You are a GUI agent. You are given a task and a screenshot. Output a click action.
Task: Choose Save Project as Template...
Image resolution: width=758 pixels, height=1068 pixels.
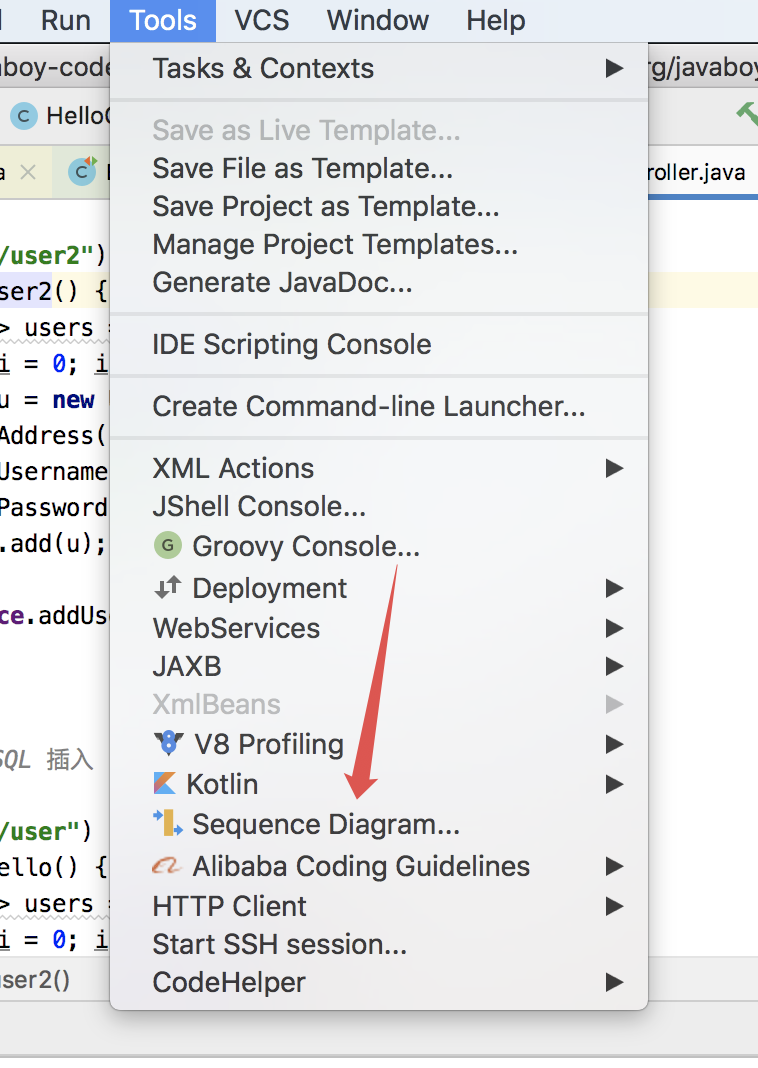tap(379, 206)
